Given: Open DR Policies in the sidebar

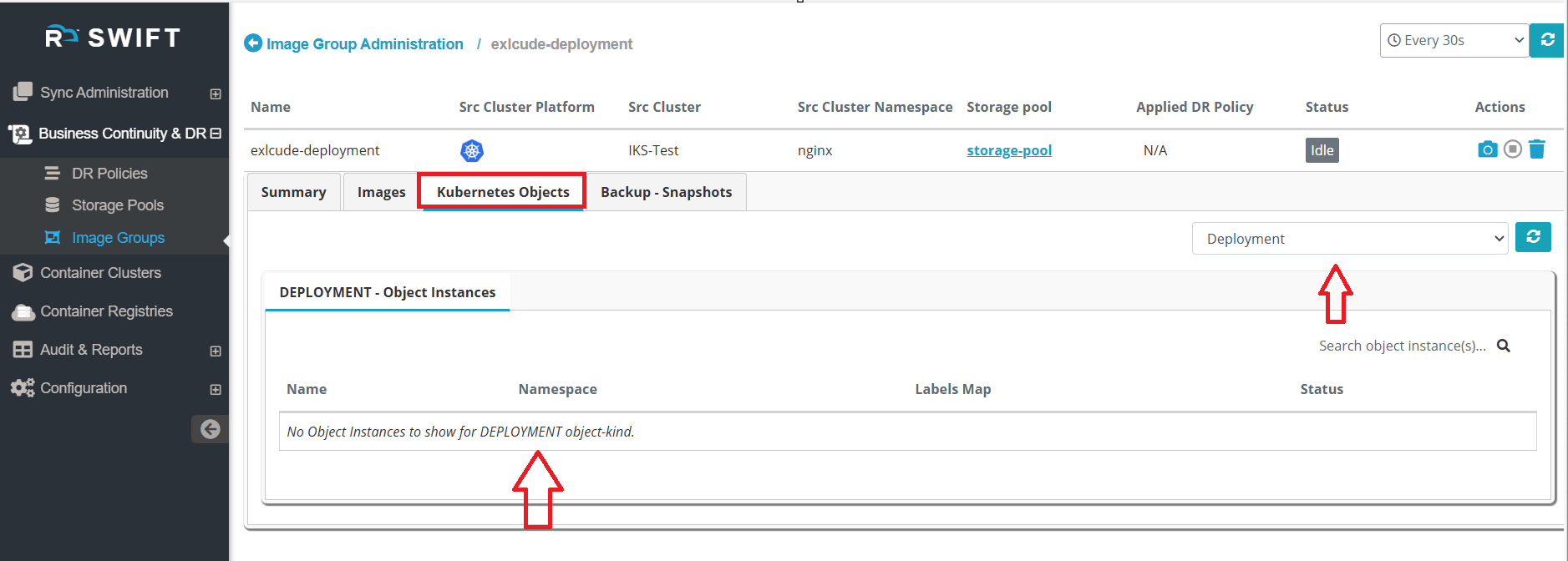Looking at the screenshot, I should [109, 173].
